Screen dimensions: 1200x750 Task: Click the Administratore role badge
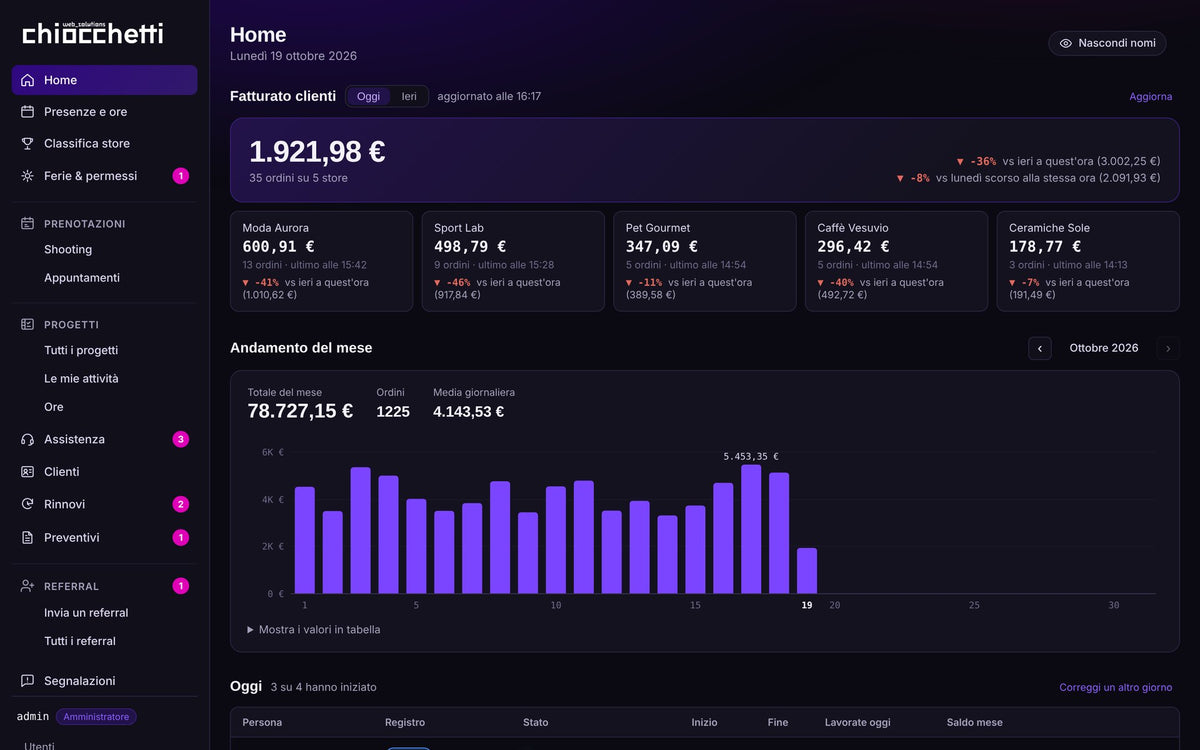(x=96, y=717)
